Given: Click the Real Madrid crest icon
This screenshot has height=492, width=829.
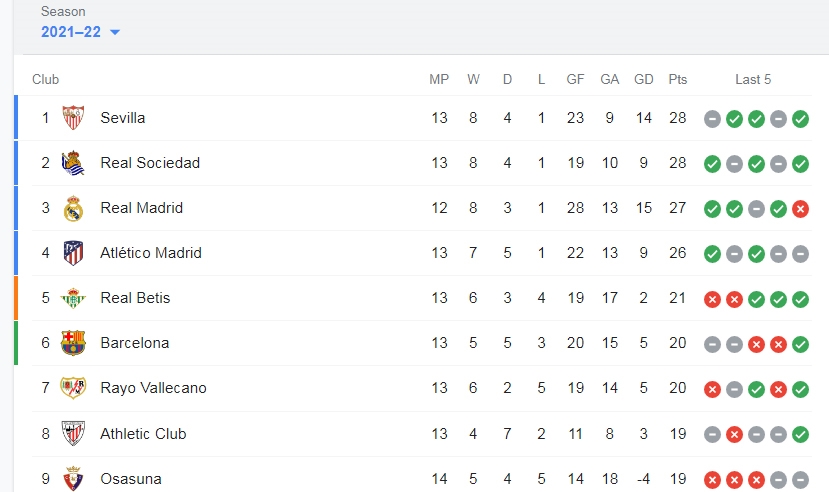Looking at the screenshot, I should click(73, 208).
